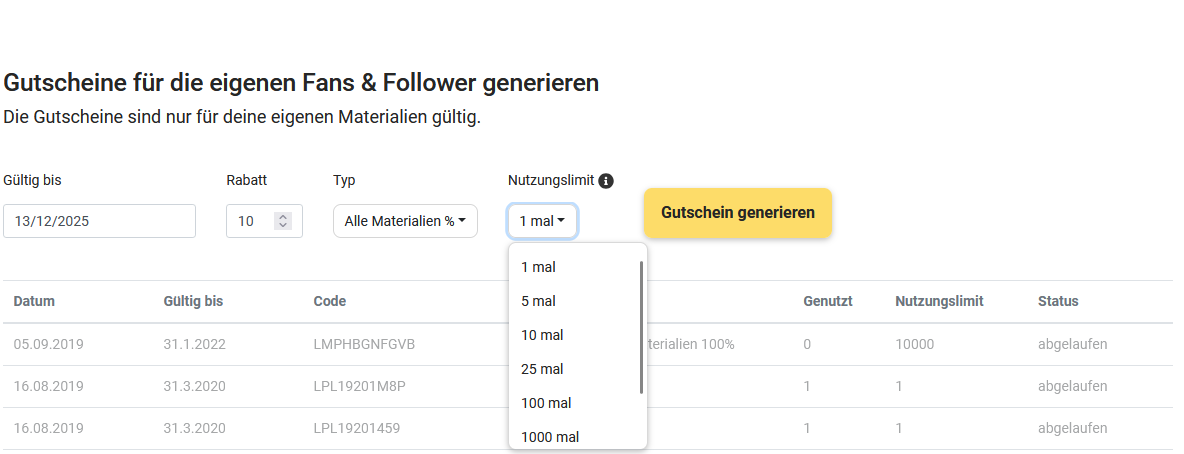Click voucher code LPL19201M8P
Image resolution: width=1184 pixels, height=454 pixels.
point(360,386)
